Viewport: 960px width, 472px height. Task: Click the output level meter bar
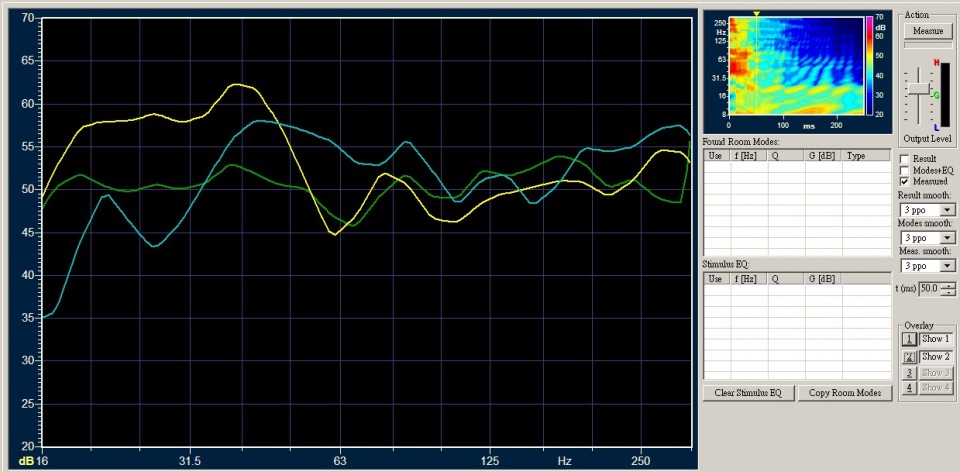pos(945,95)
